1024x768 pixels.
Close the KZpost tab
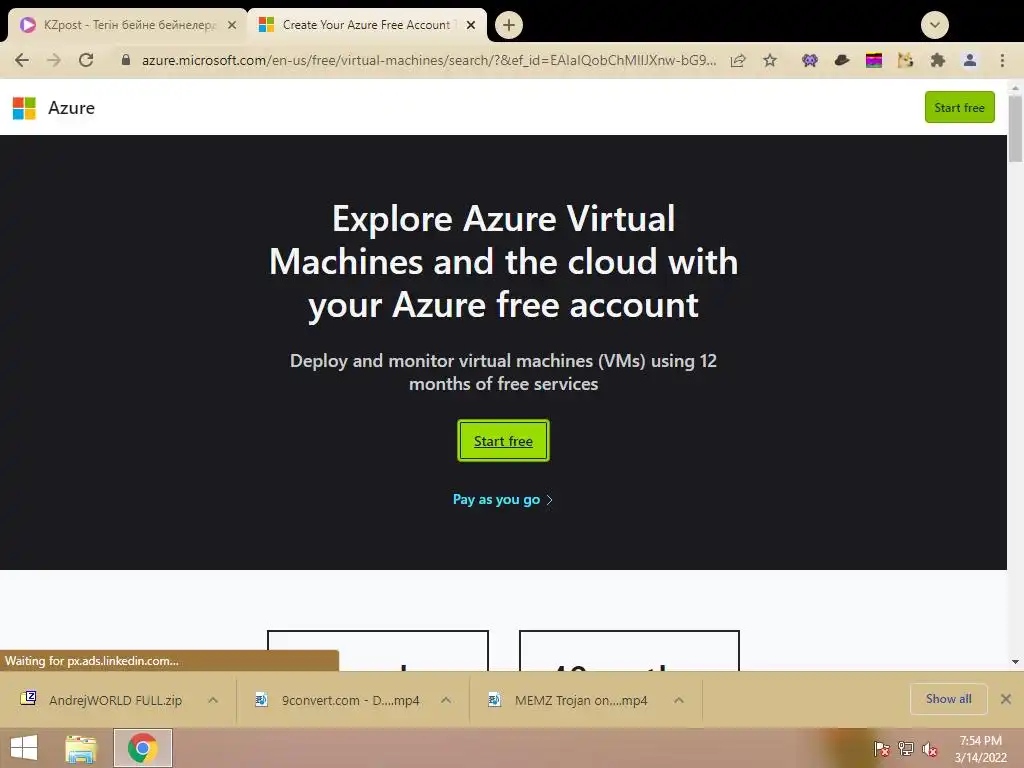pos(232,25)
